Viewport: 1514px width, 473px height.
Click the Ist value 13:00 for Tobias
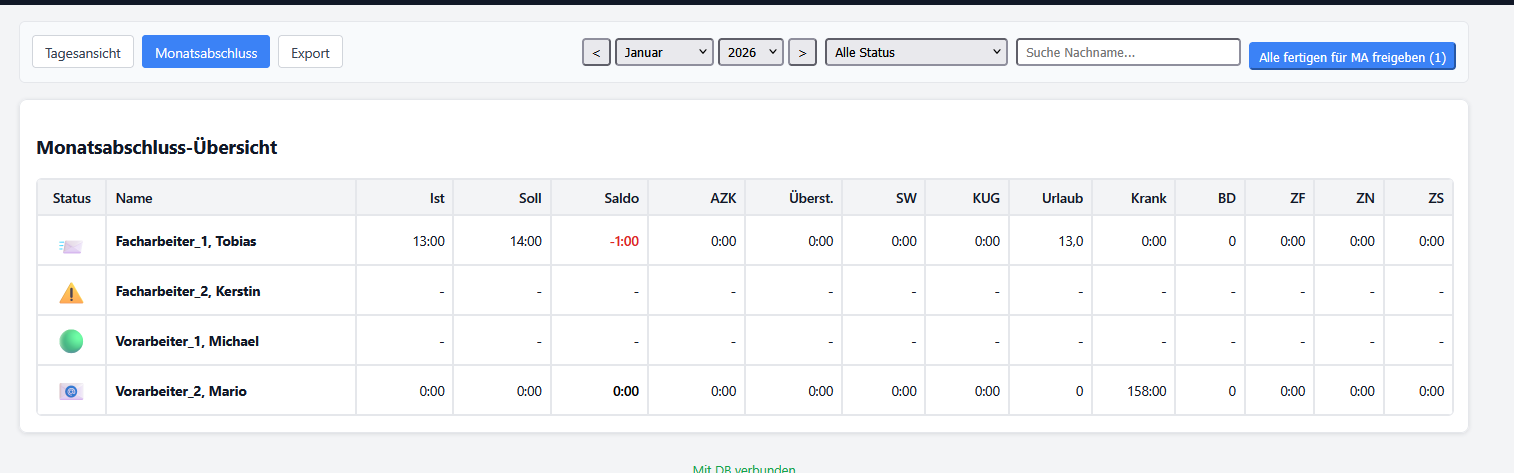point(428,241)
